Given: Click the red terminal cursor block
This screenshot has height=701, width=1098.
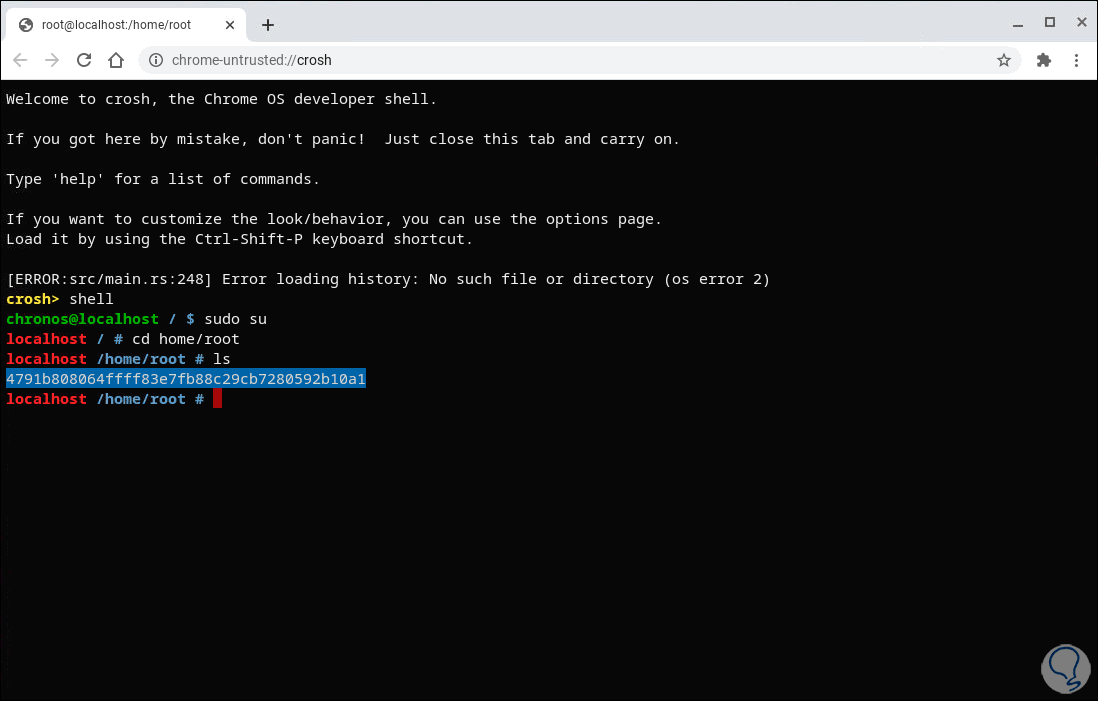Looking at the screenshot, I should click(216, 399).
